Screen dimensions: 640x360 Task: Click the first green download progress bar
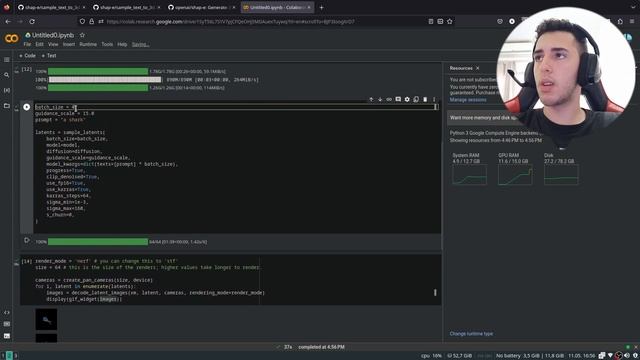tap(98, 71)
